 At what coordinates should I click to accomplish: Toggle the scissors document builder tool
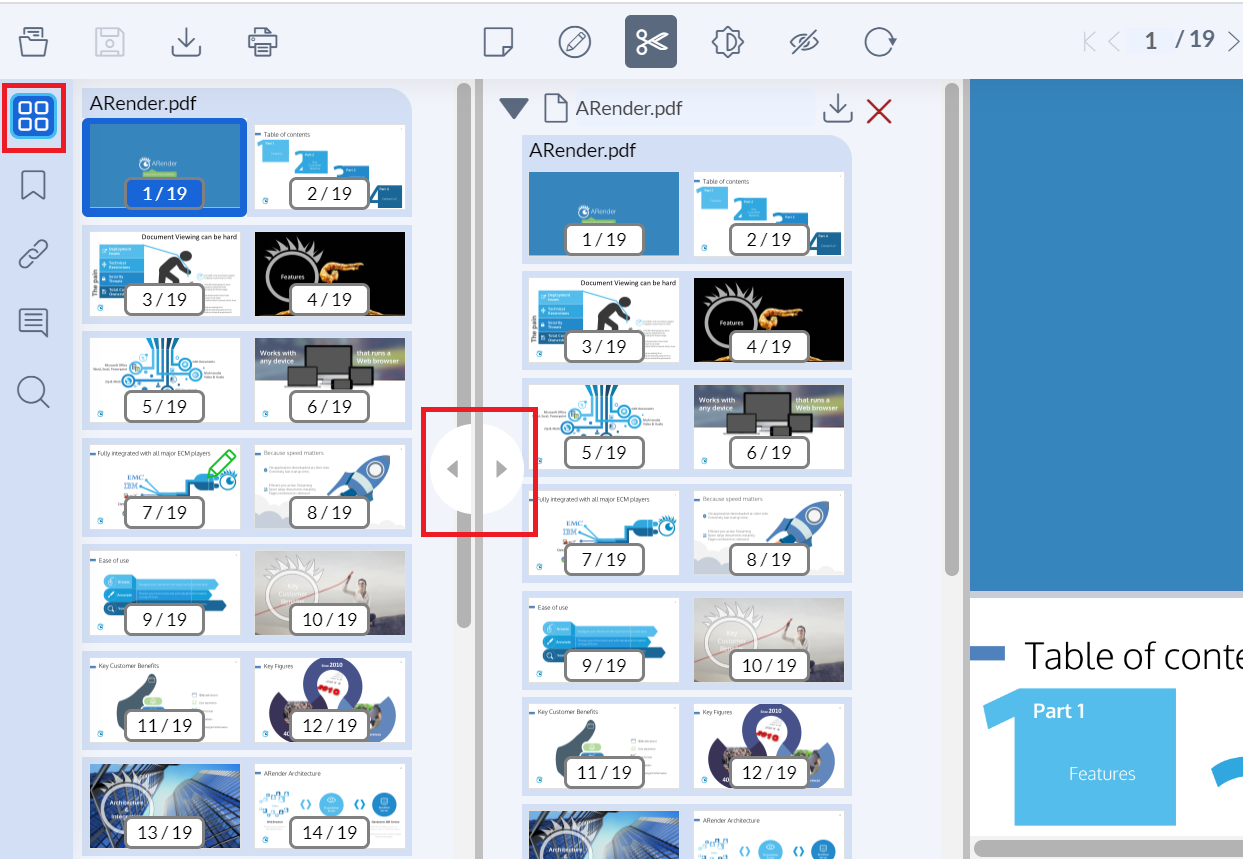[x=651, y=42]
